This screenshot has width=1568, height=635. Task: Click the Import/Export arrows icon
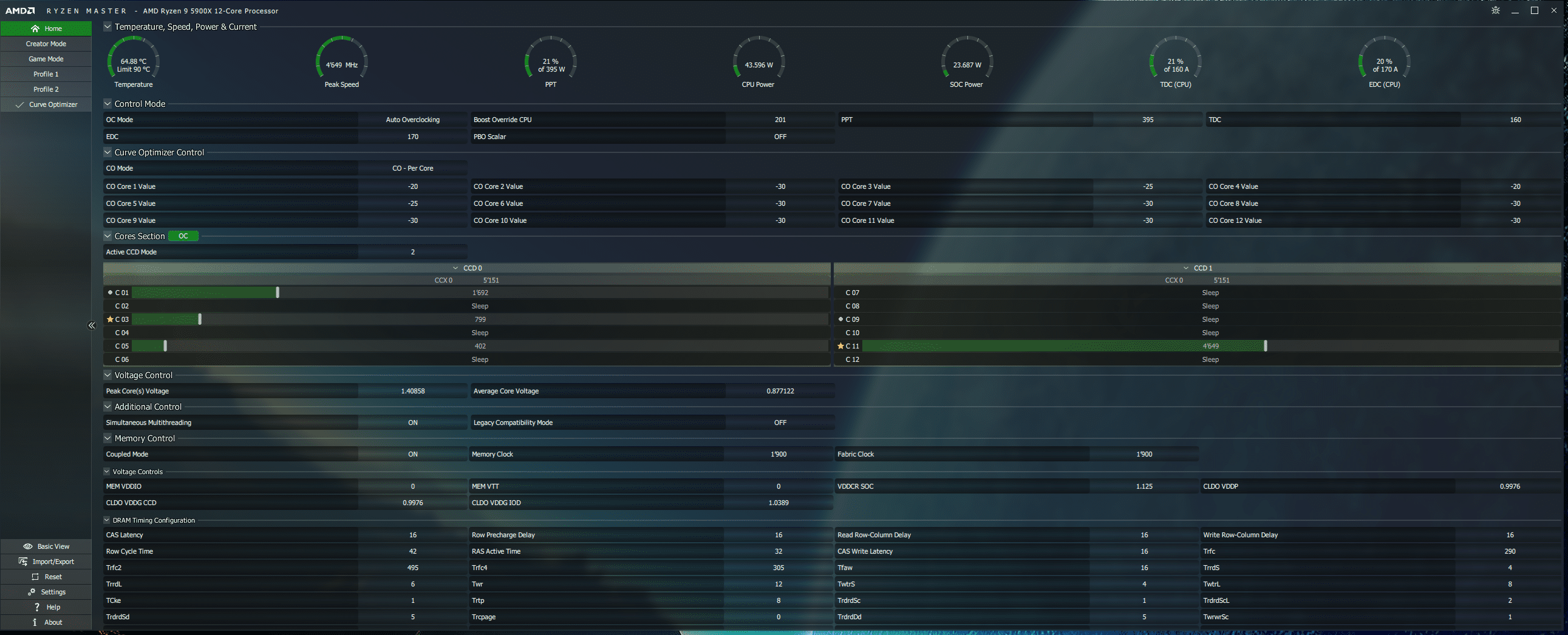pyautogui.click(x=23, y=562)
